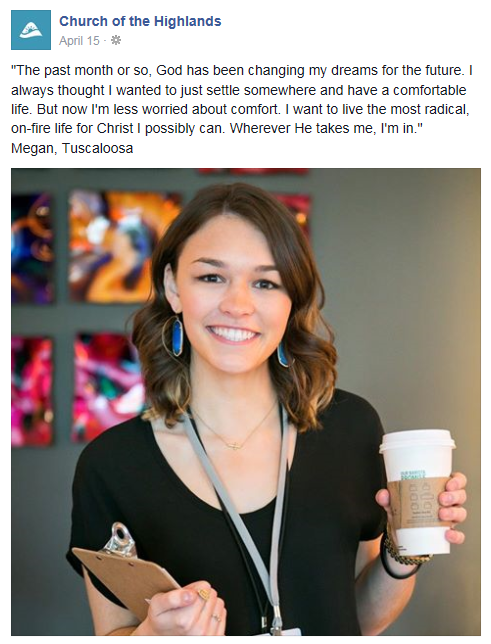Click the "Megan, Tuscaloosa" caption text
The height and width of the screenshot is (644, 491).
coord(72,148)
